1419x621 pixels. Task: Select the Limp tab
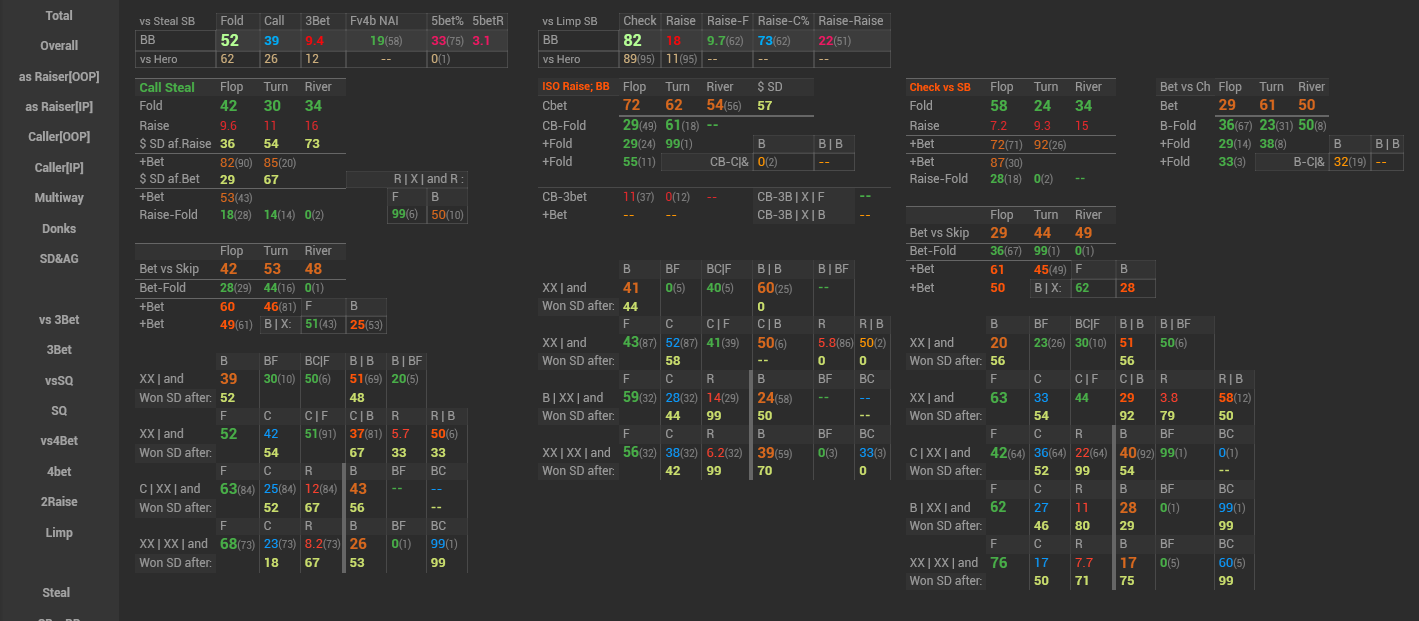(x=59, y=532)
